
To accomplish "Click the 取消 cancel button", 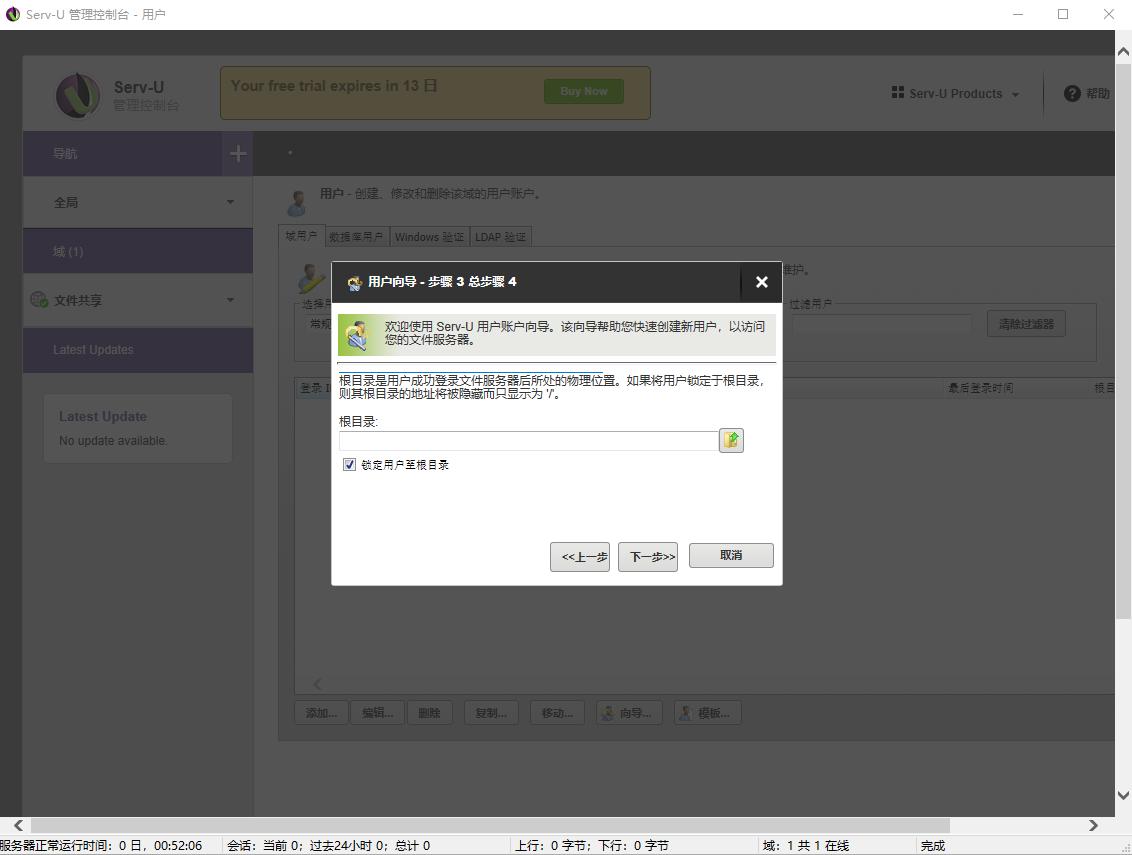I will point(731,555).
